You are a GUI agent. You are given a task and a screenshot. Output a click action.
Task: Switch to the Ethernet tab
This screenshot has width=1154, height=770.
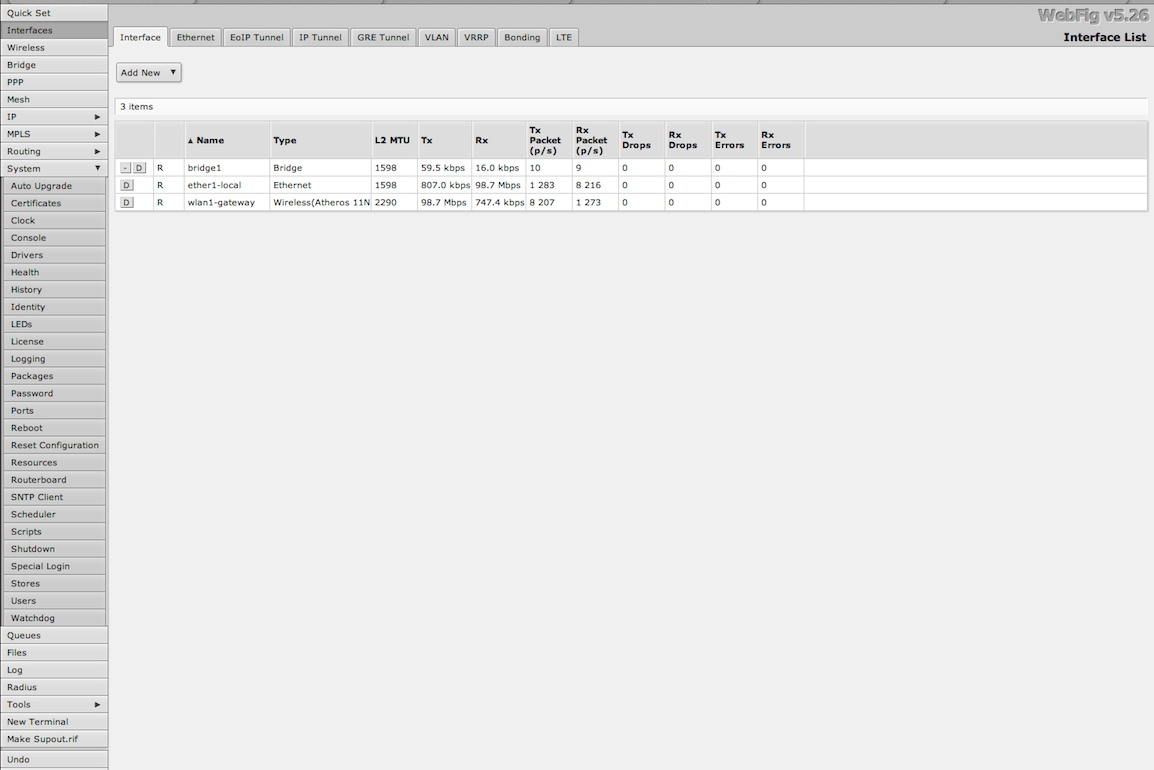[x=195, y=37]
